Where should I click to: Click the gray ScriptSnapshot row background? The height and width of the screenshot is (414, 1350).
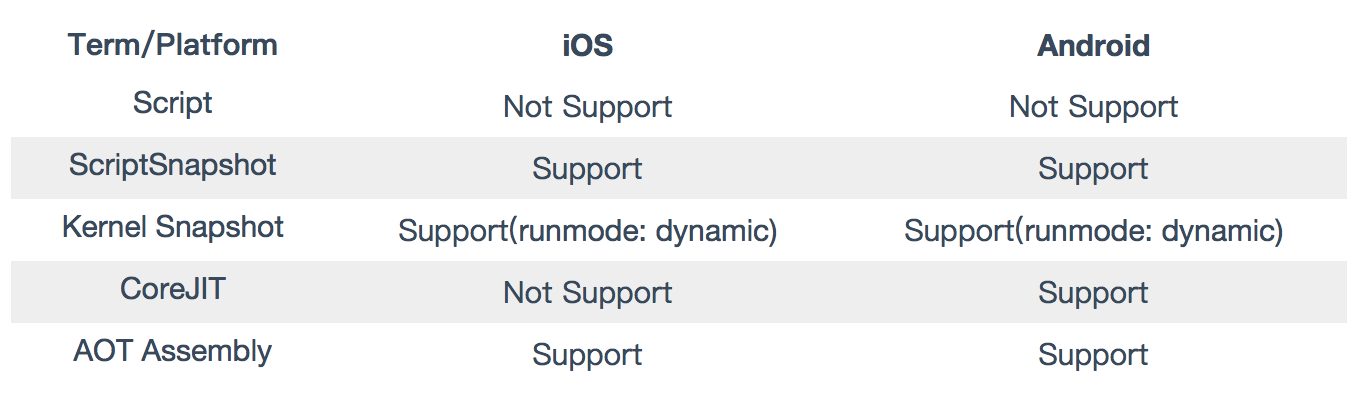(x=679, y=168)
